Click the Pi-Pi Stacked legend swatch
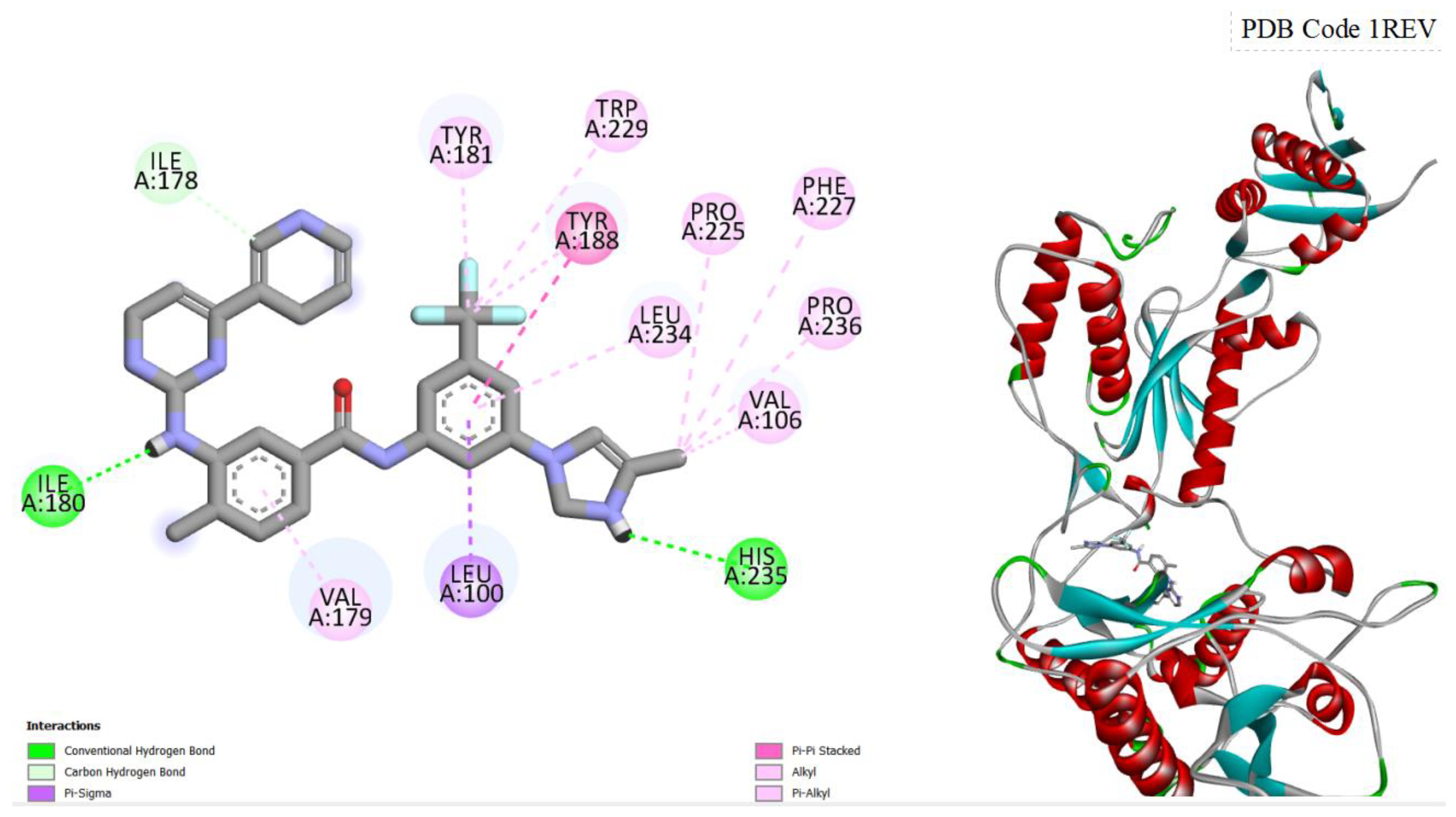 (x=769, y=751)
